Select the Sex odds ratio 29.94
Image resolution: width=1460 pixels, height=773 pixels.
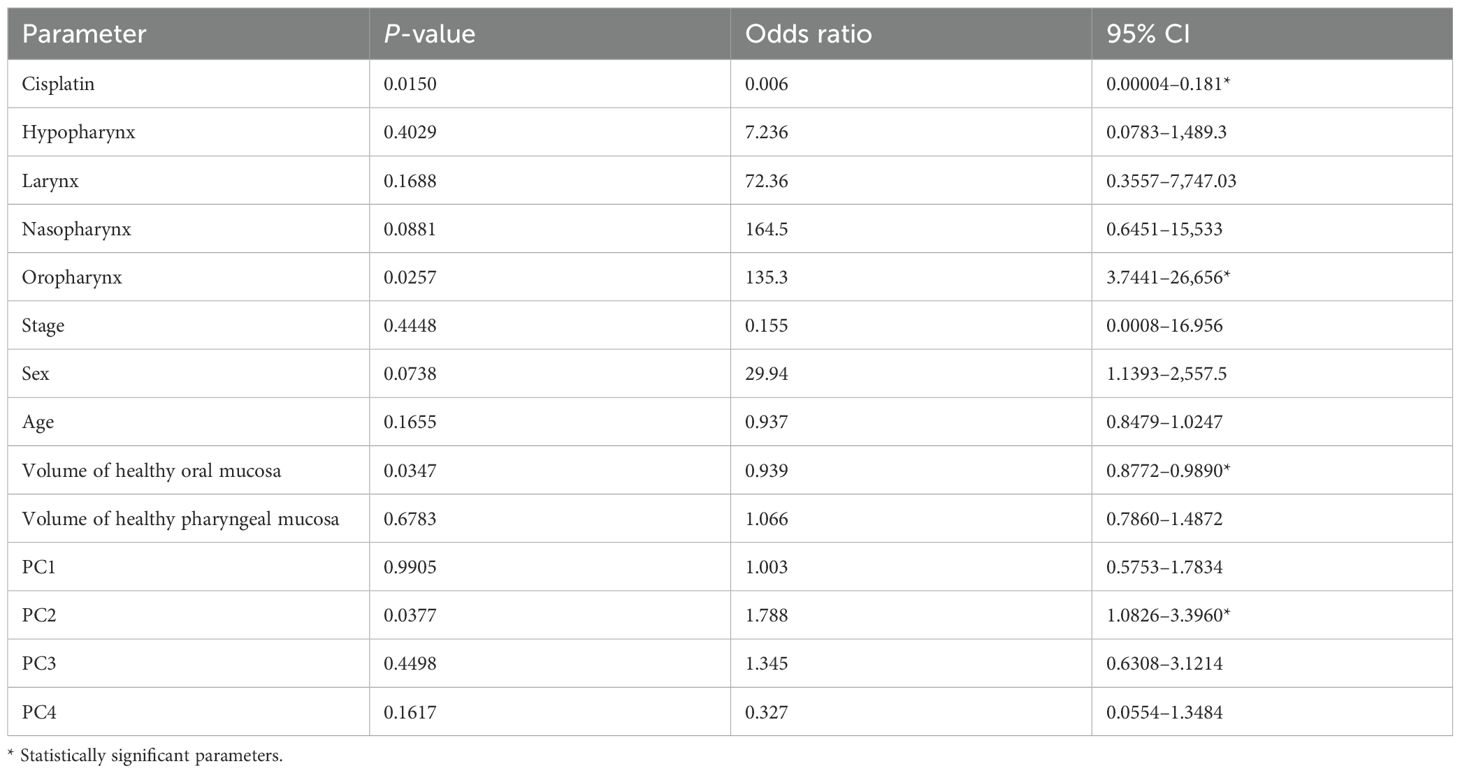pyautogui.click(x=768, y=374)
